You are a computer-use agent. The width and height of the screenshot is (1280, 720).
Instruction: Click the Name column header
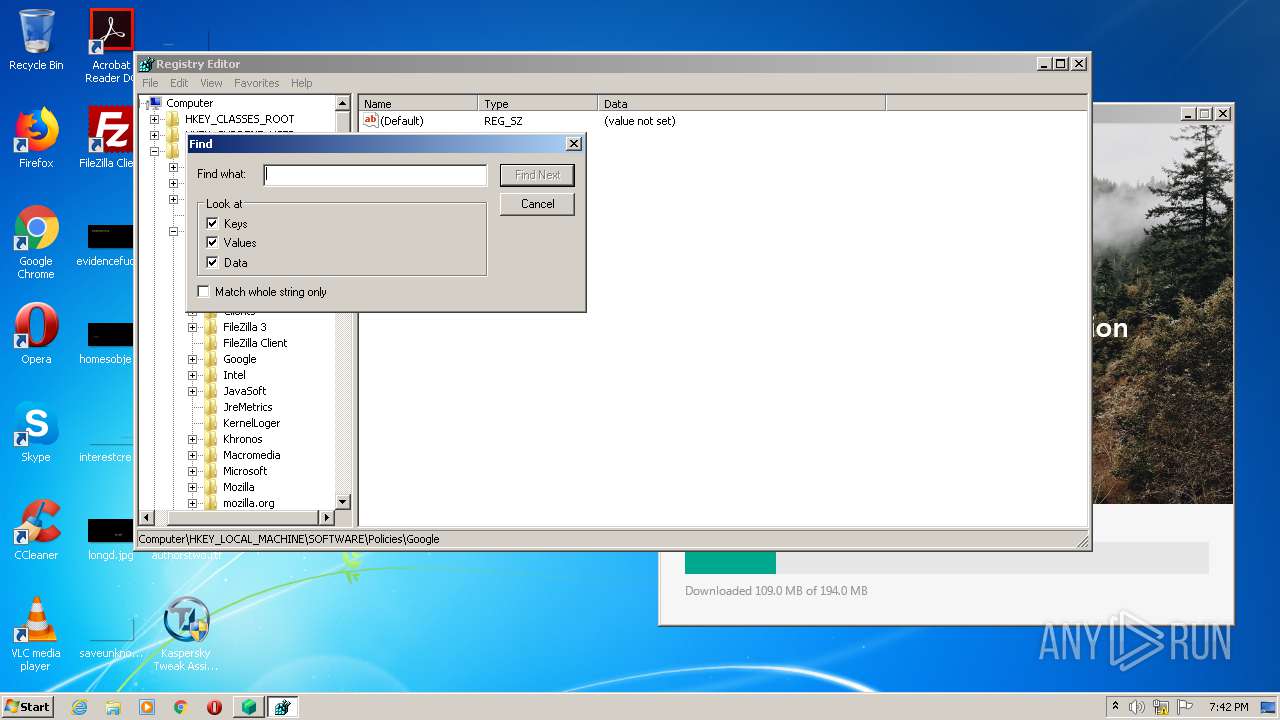418,103
